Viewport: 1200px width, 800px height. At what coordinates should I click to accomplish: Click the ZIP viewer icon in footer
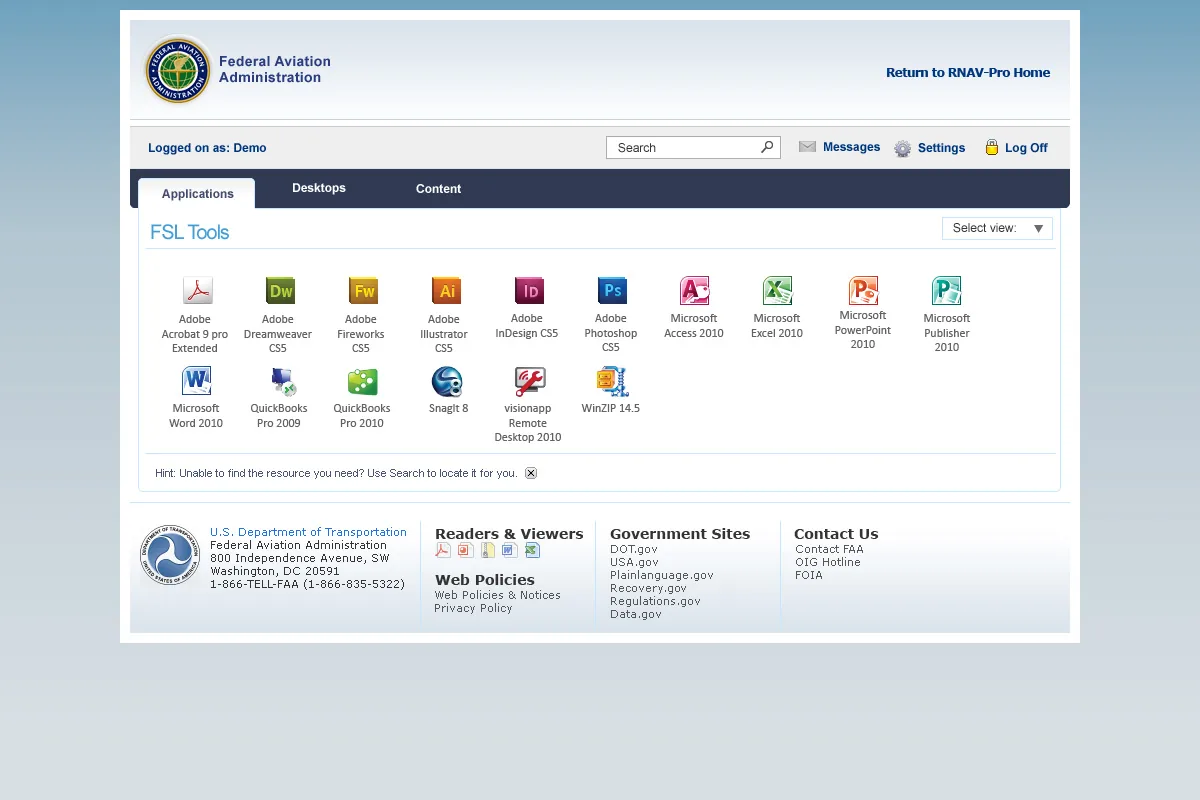pyautogui.click(x=488, y=550)
